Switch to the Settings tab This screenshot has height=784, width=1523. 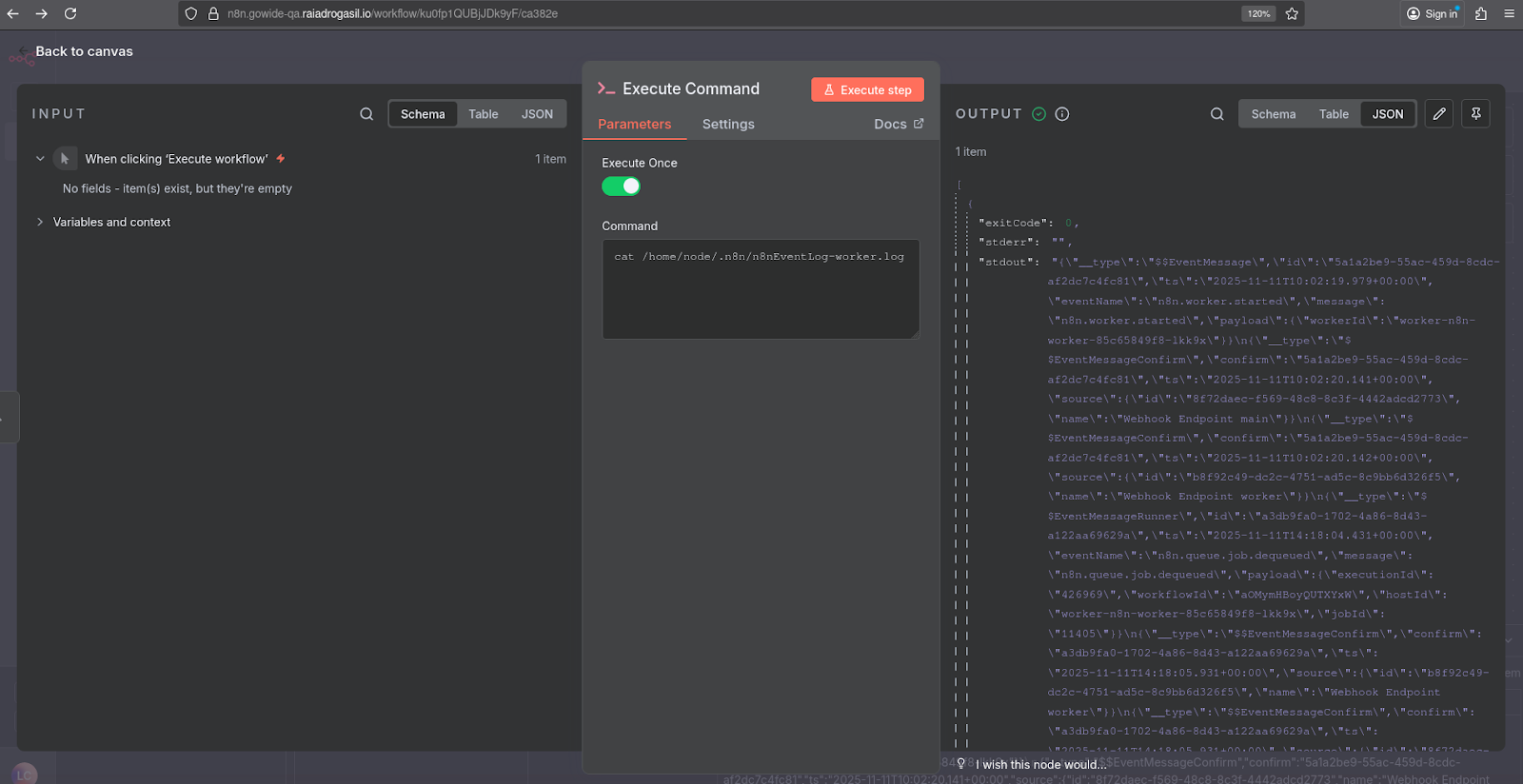[728, 125]
